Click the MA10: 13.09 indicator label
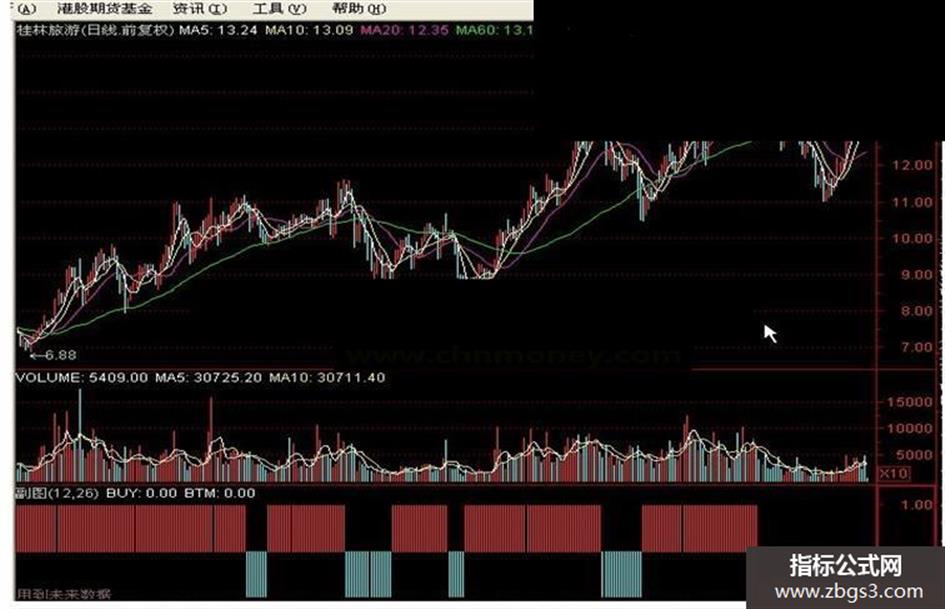The image size is (945, 609). (x=309, y=30)
